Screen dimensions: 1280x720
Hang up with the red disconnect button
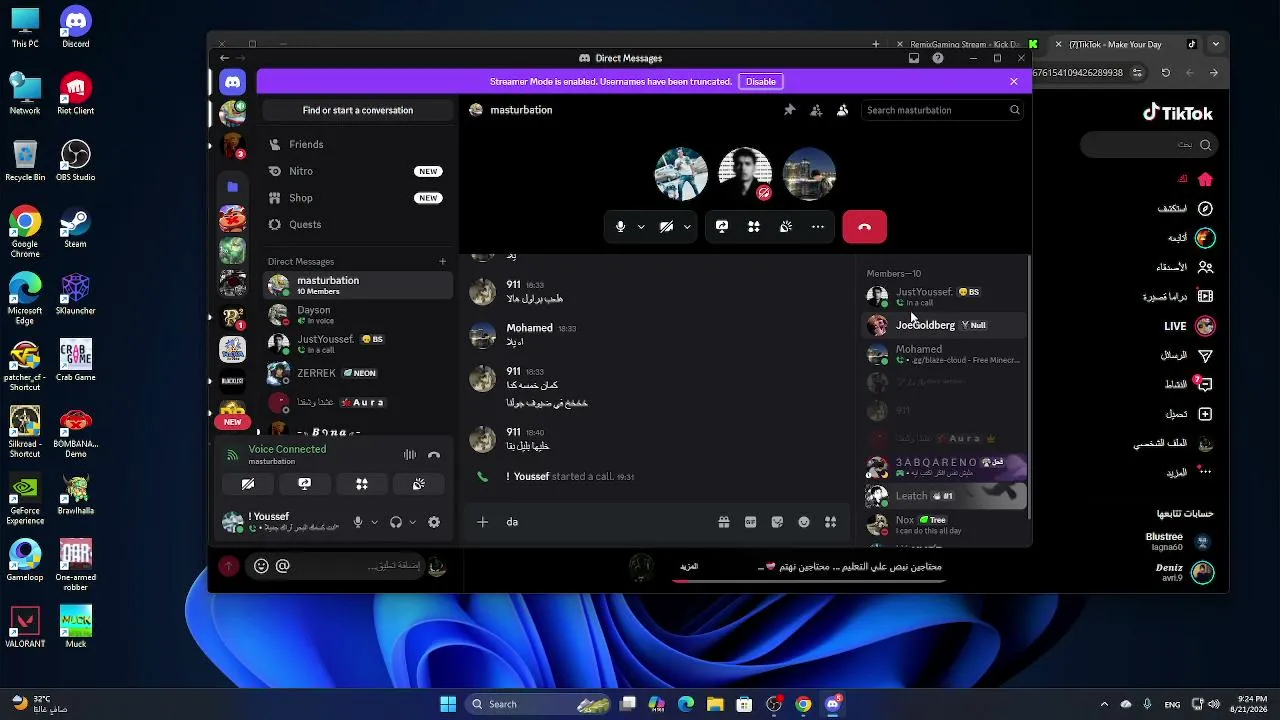[865, 227]
